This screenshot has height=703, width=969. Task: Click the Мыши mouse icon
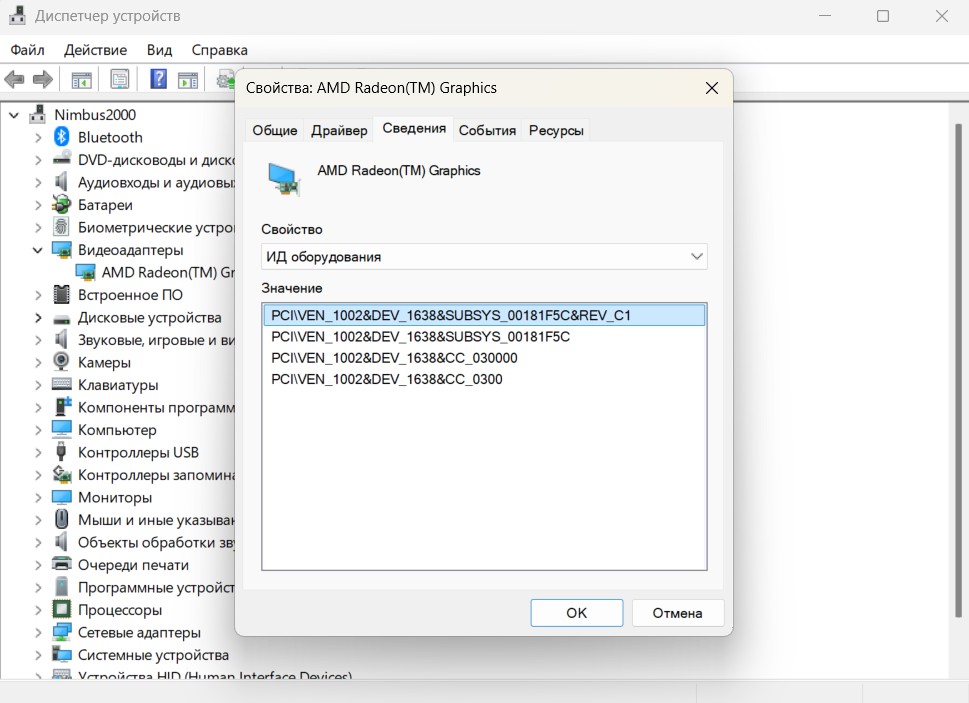pos(61,520)
